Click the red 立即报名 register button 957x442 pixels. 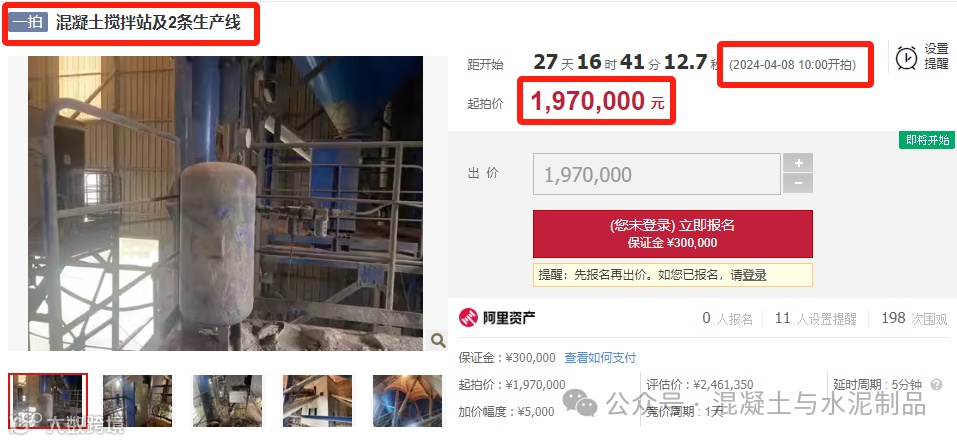(x=673, y=234)
